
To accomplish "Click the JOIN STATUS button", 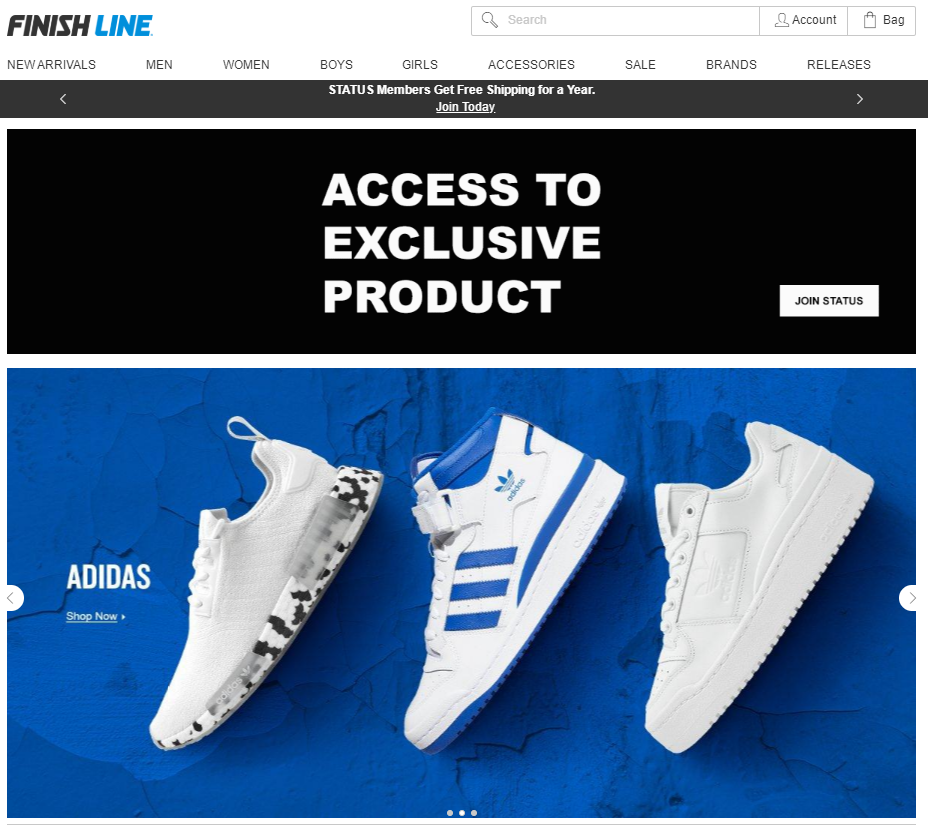I will tap(829, 301).
